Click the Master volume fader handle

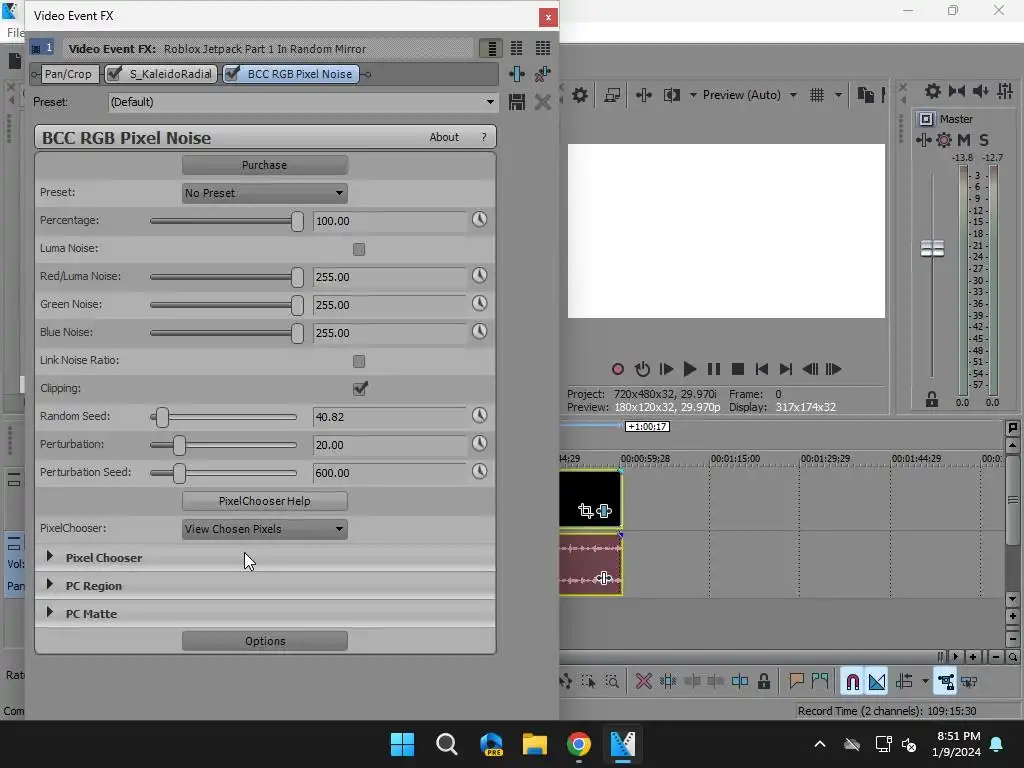click(932, 248)
